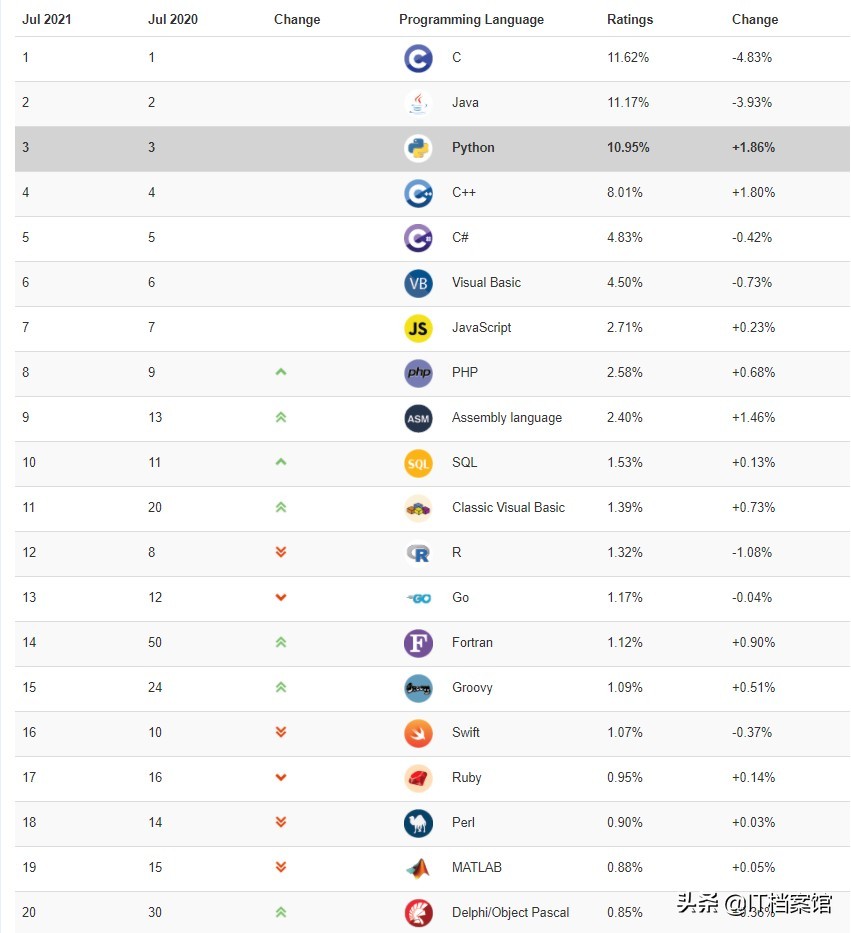
Task: Click the Fortran purple F icon
Action: coord(418,643)
